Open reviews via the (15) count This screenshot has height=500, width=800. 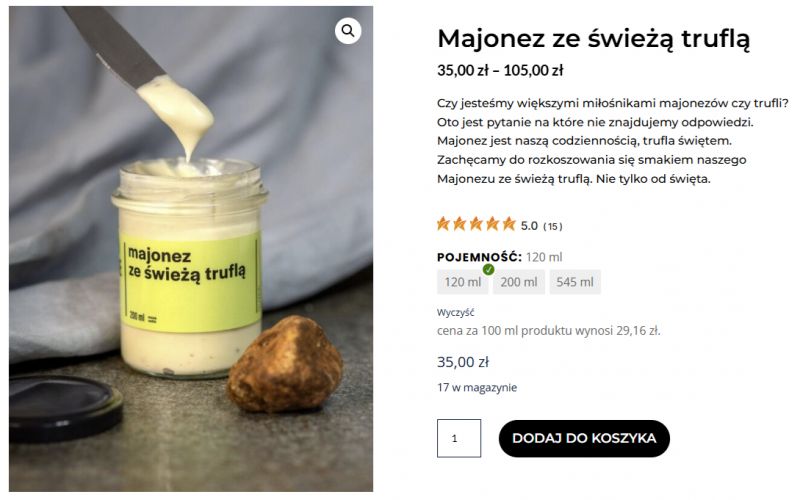tap(553, 226)
